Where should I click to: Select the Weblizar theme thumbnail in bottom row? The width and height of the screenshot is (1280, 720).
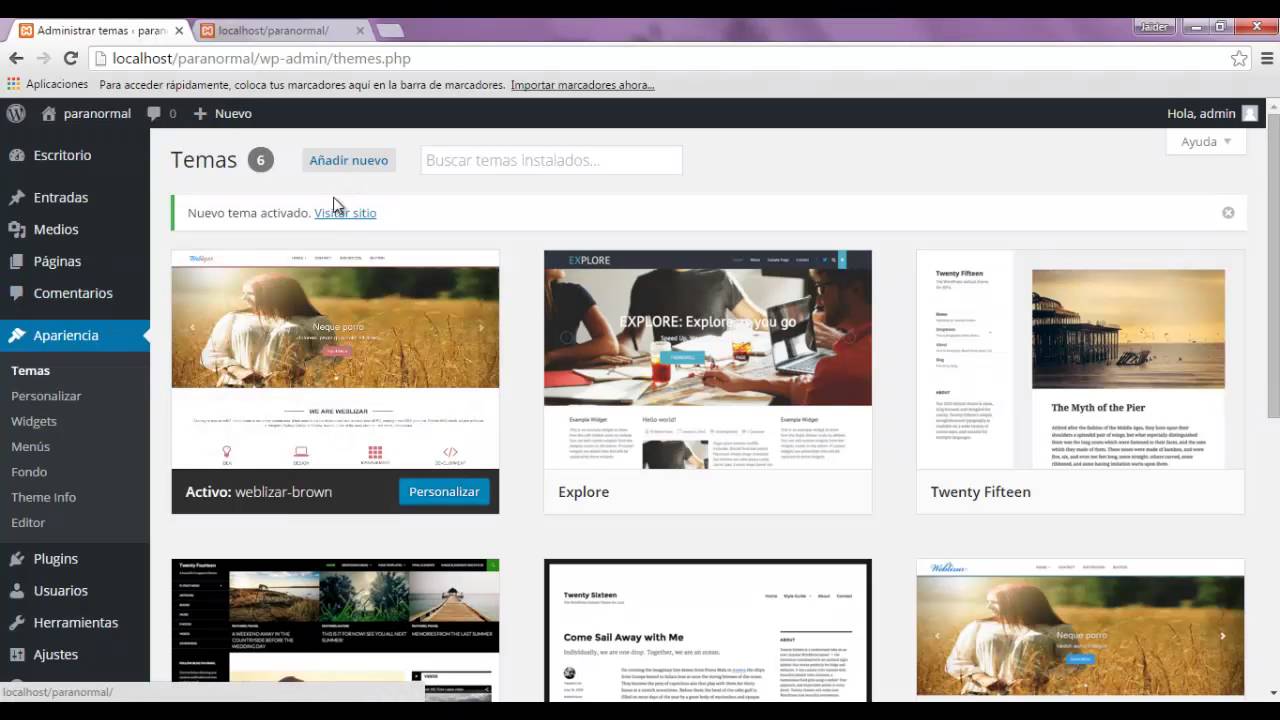1080,628
